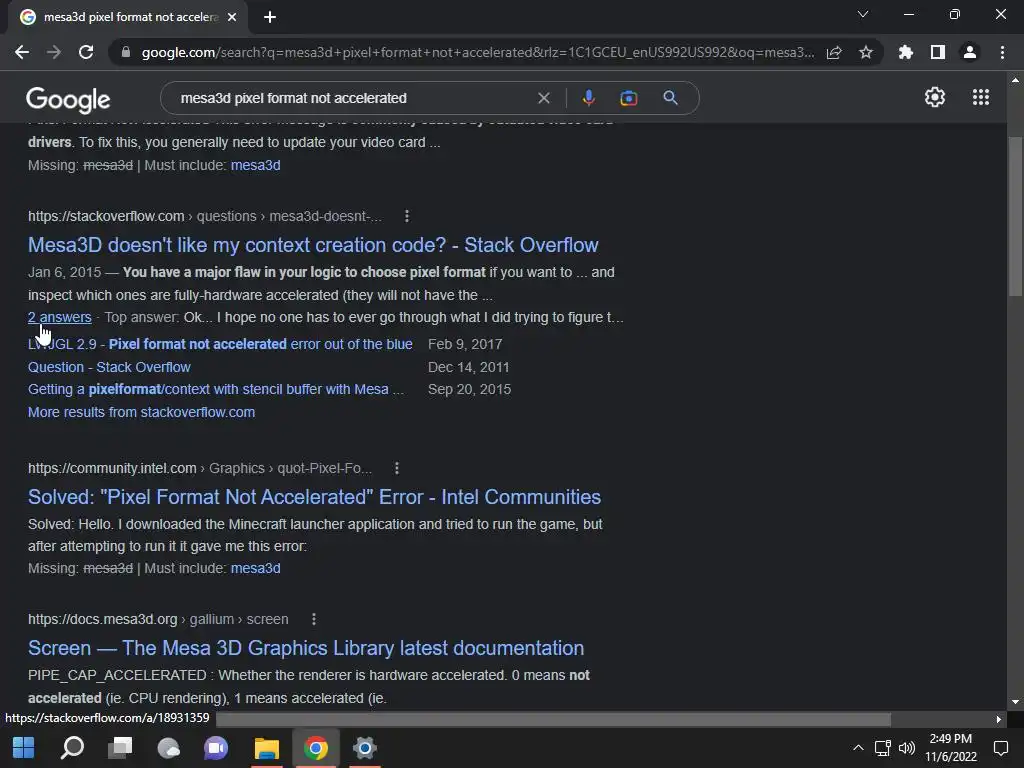
Task: Open Google quick settings gear
Action: point(935,97)
